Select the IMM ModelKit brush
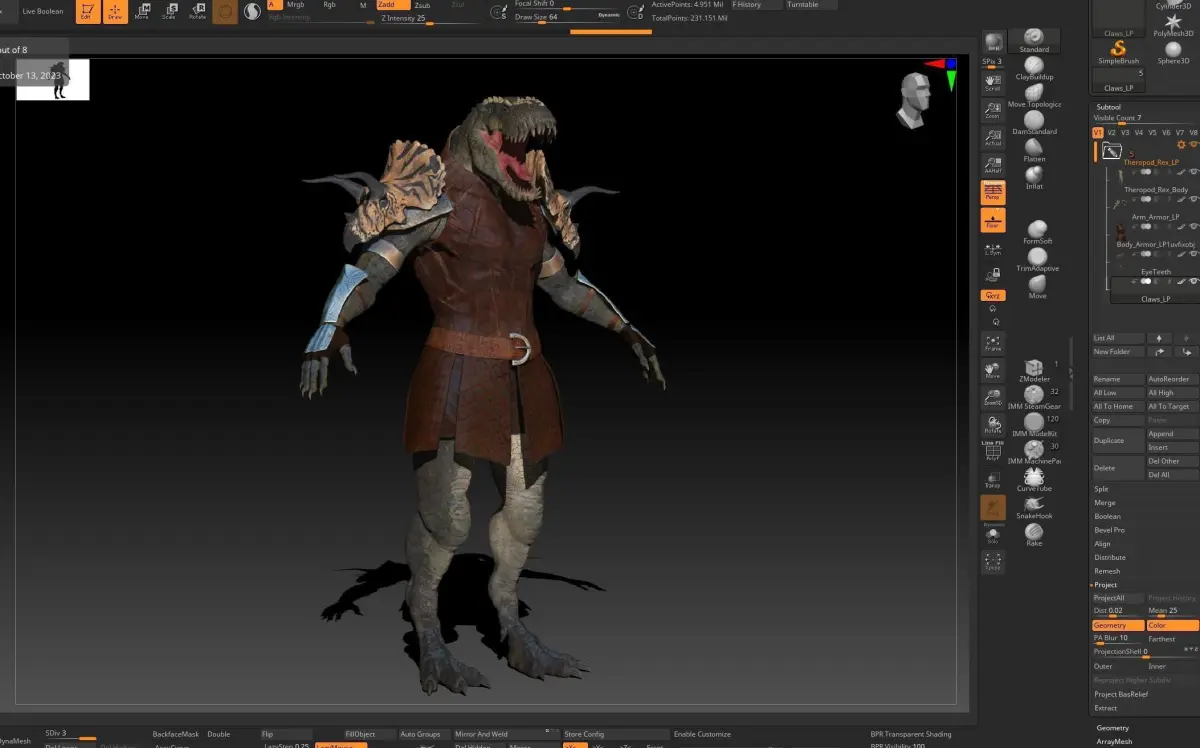Image resolution: width=1200 pixels, height=748 pixels. point(1034,426)
